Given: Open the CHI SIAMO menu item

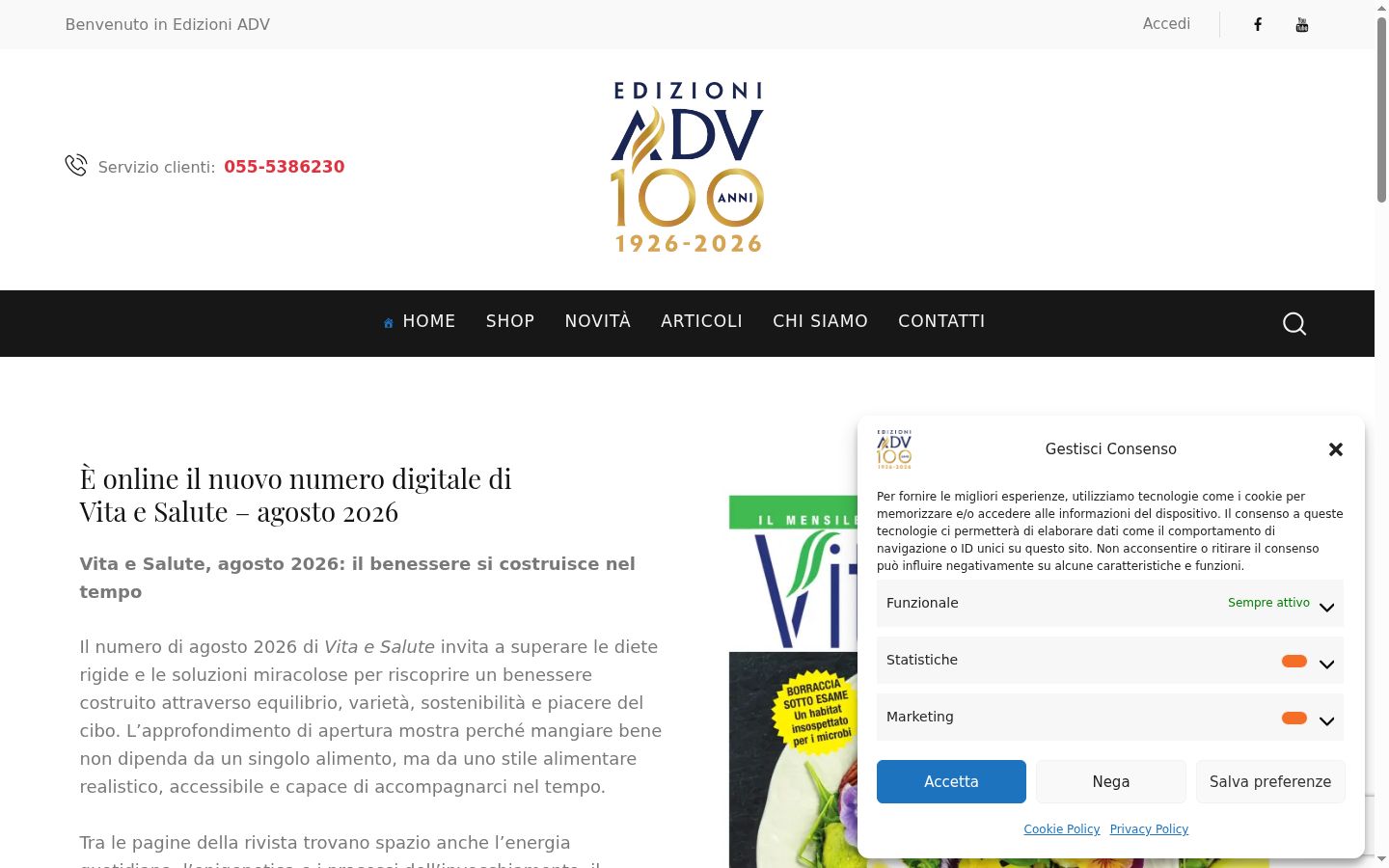Looking at the screenshot, I should (820, 321).
